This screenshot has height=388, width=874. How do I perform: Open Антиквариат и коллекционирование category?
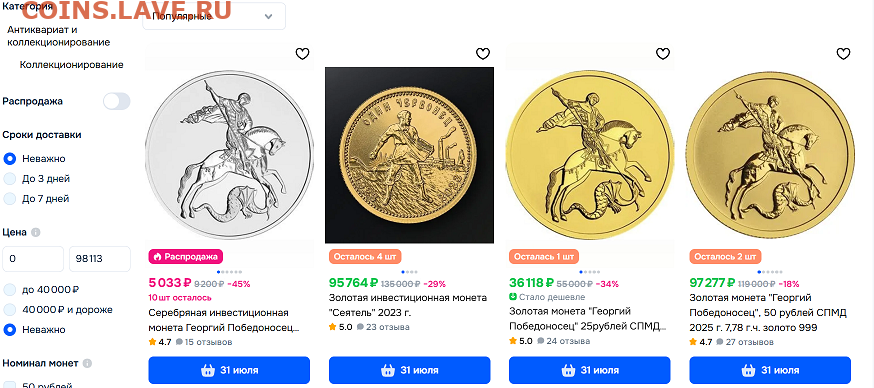[x=59, y=35]
